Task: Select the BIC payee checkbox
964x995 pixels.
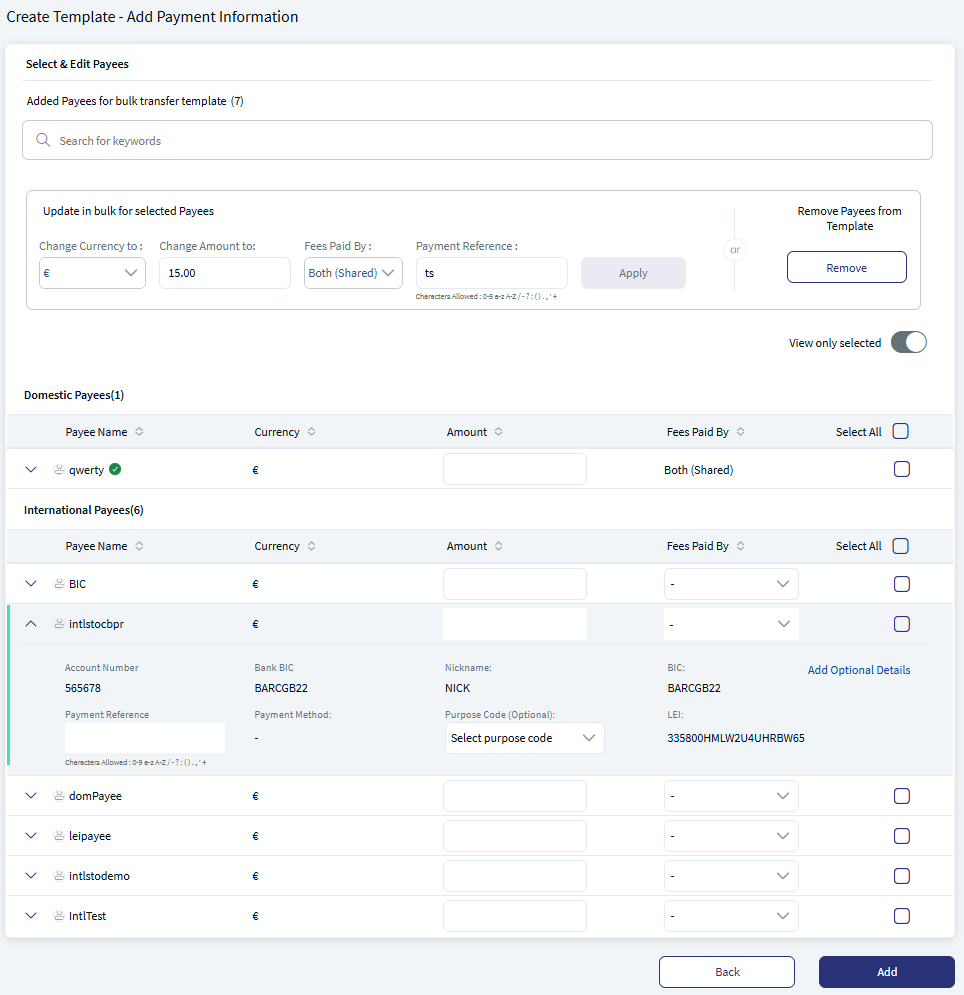Action: (x=902, y=584)
